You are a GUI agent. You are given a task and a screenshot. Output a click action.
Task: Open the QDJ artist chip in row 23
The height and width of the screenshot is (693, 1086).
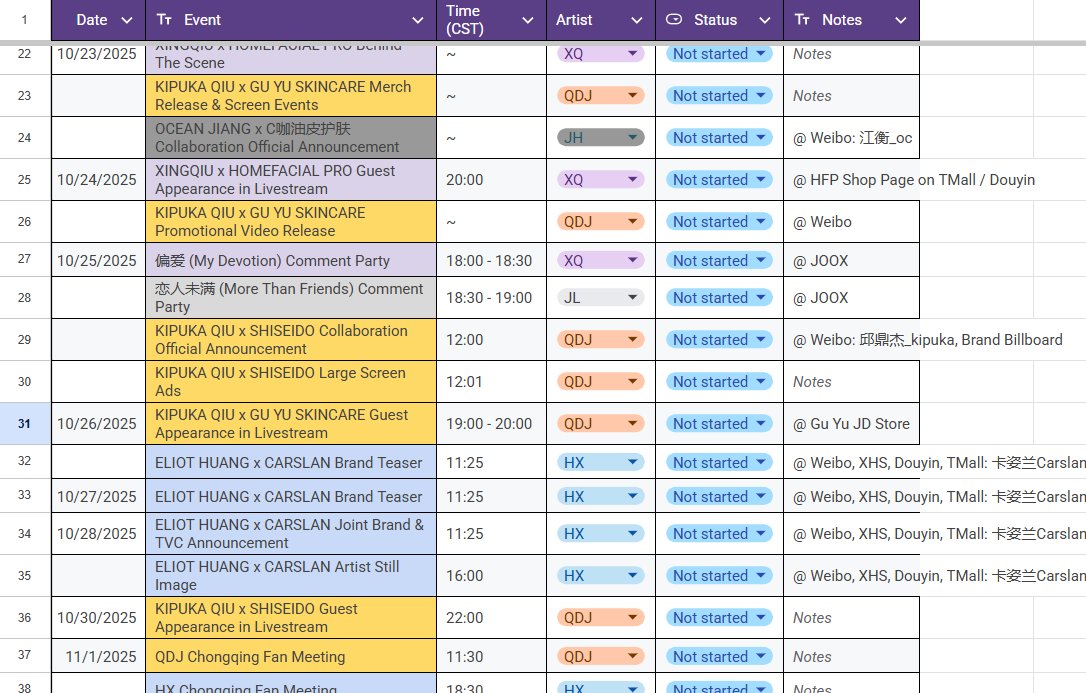(x=600, y=96)
